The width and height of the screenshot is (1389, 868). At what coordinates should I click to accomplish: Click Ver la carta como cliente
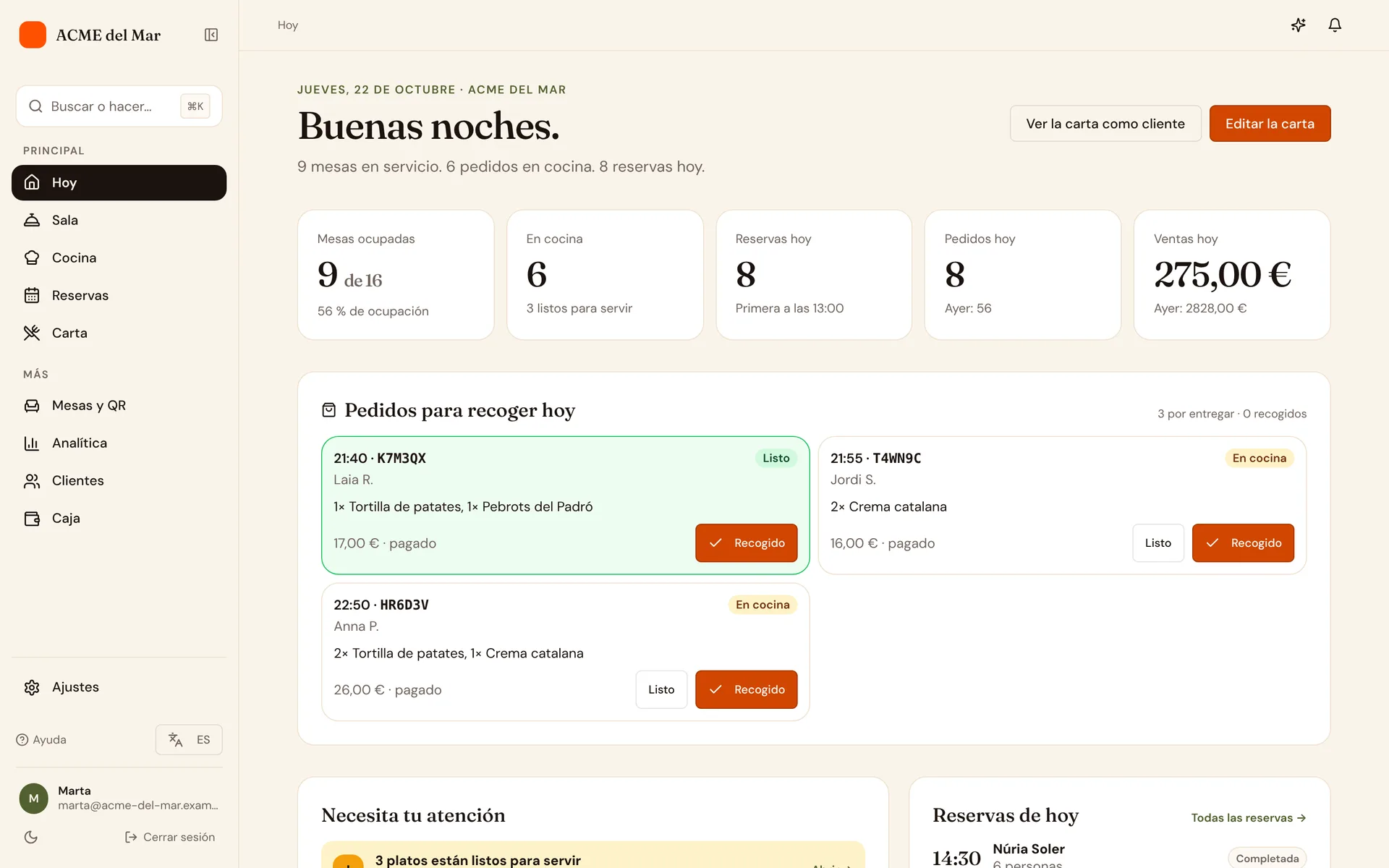1105,124
